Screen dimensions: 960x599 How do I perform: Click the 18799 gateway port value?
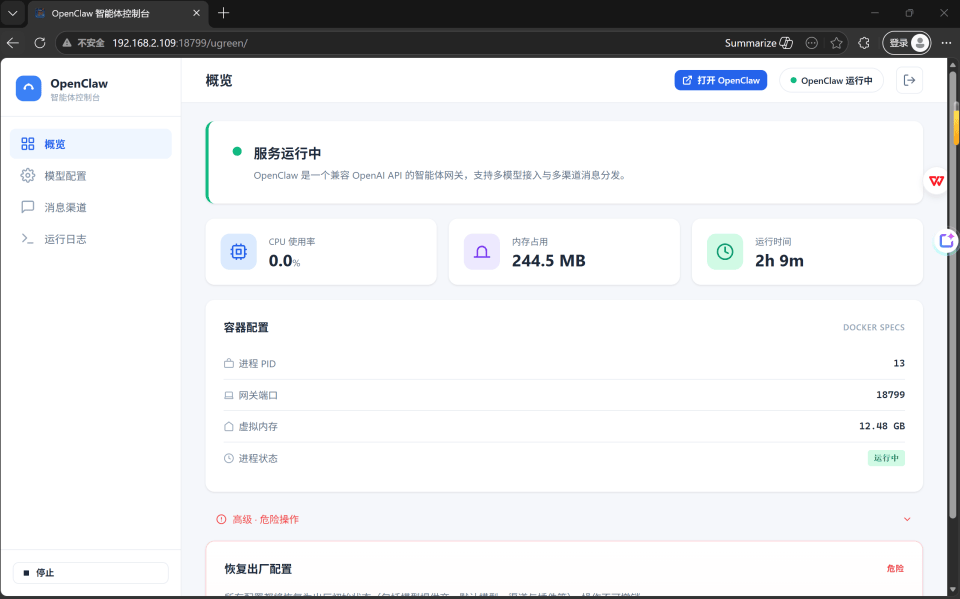890,395
